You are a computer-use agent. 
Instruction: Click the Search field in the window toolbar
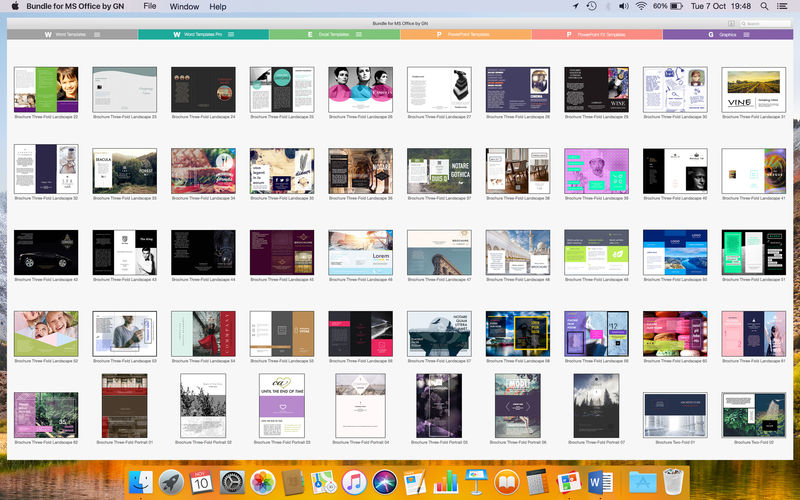(x=765, y=23)
